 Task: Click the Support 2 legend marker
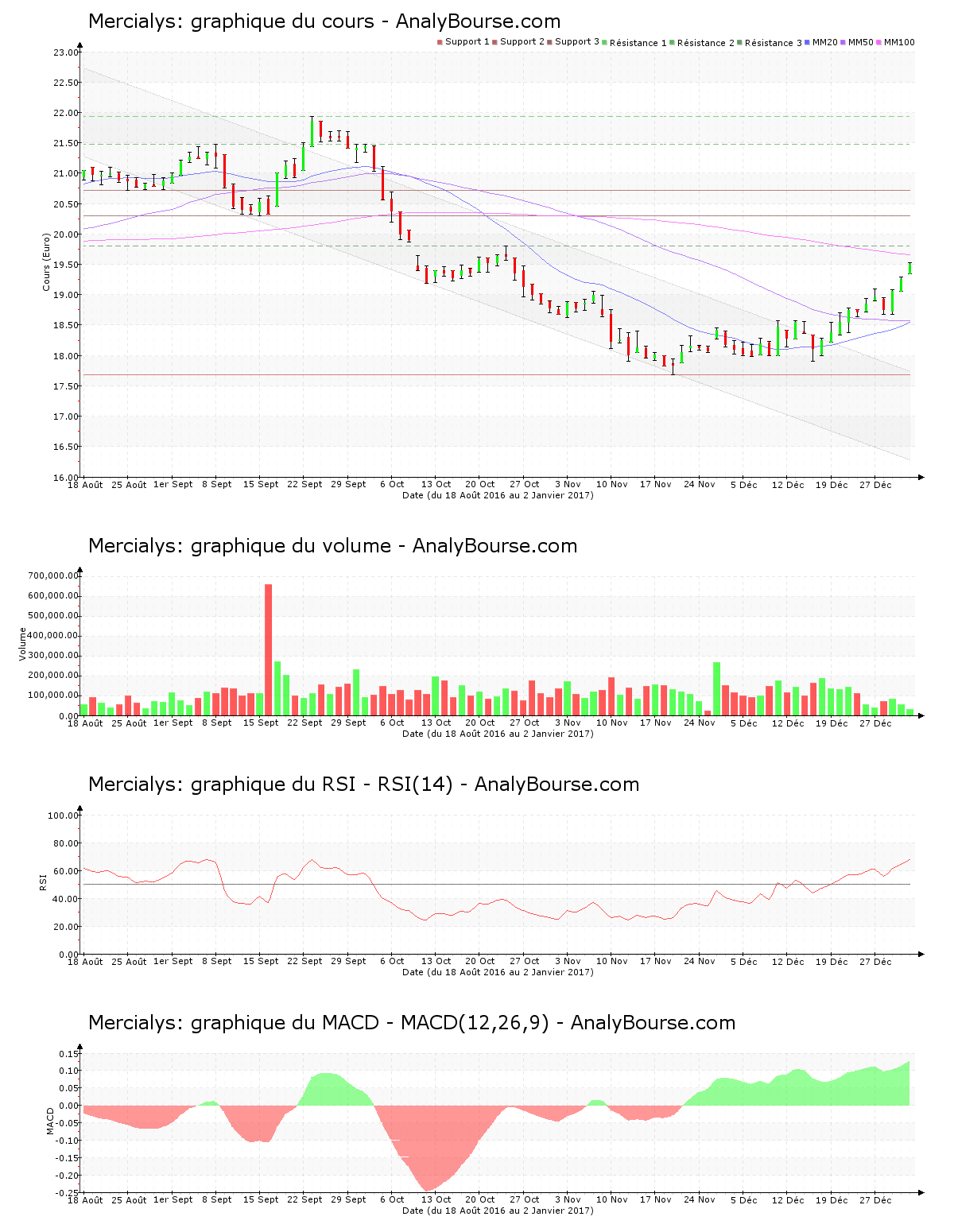pyautogui.click(x=494, y=42)
